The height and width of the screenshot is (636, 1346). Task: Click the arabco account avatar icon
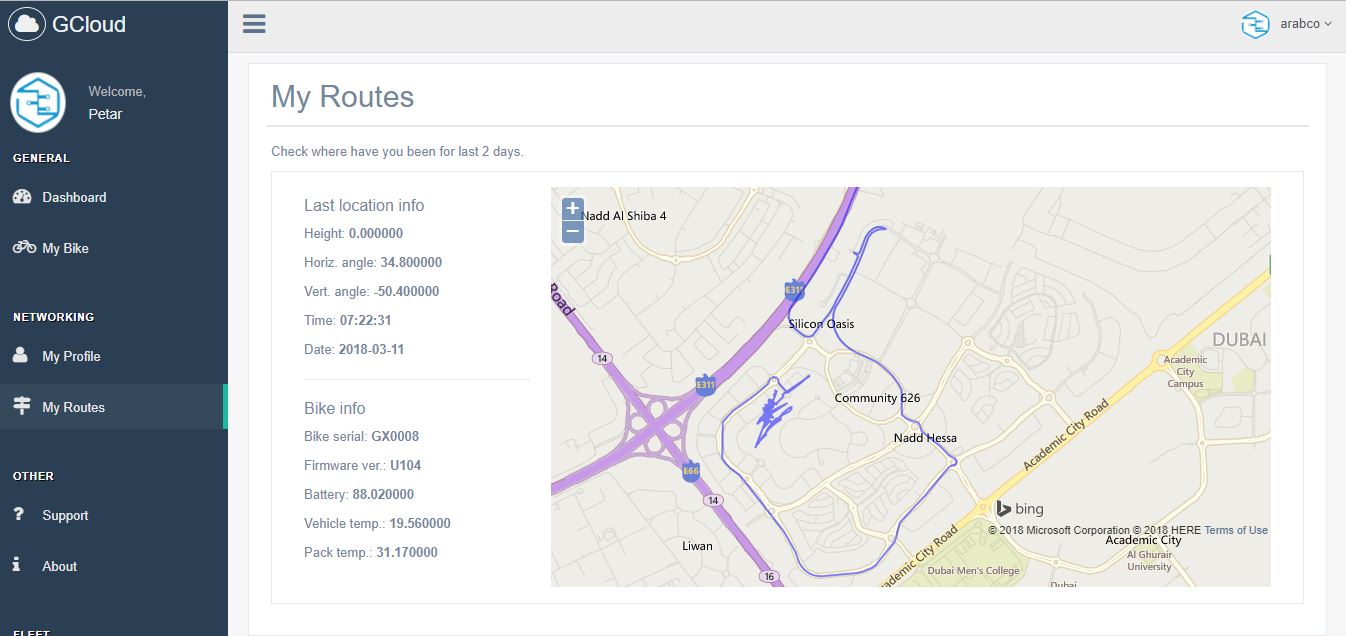pyautogui.click(x=1255, y=25)
